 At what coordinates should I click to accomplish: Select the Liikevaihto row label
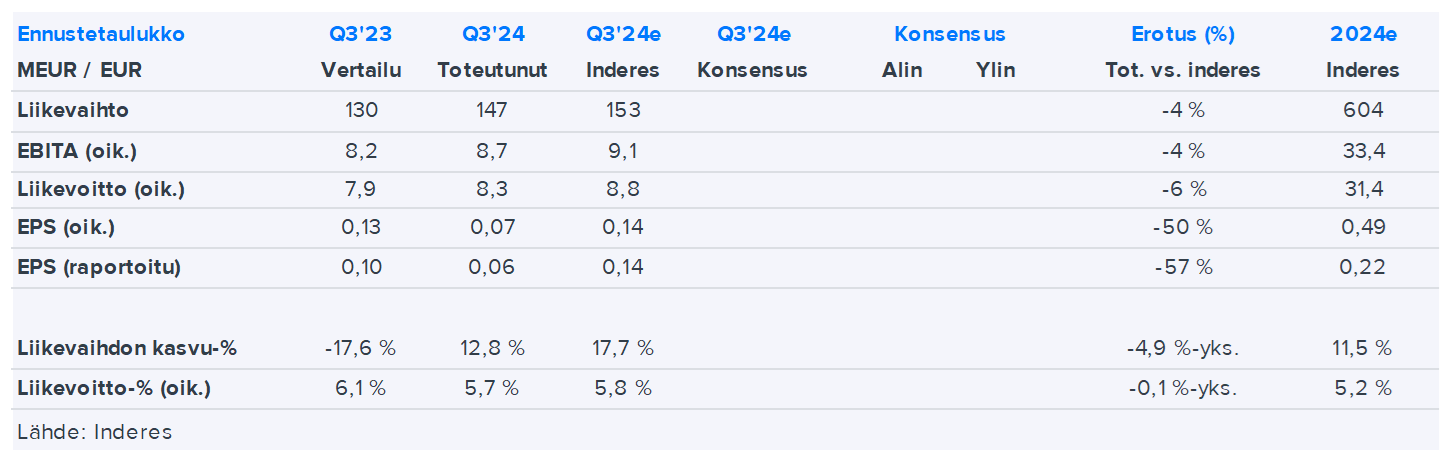(x=73, y=110)
